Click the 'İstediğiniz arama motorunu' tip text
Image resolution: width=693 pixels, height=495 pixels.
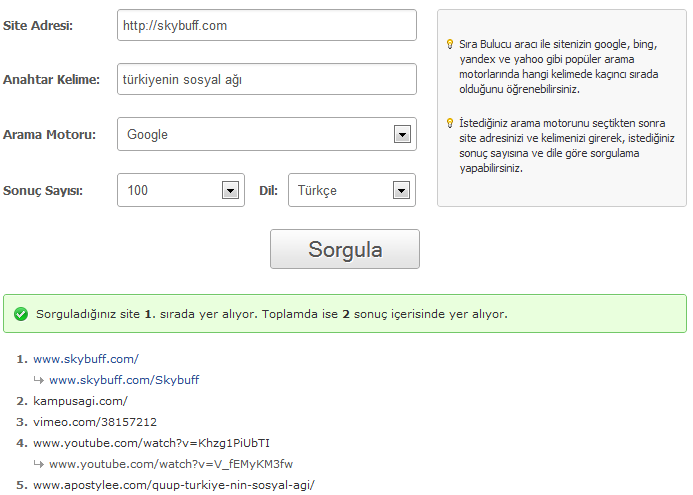tap(567, 145)
